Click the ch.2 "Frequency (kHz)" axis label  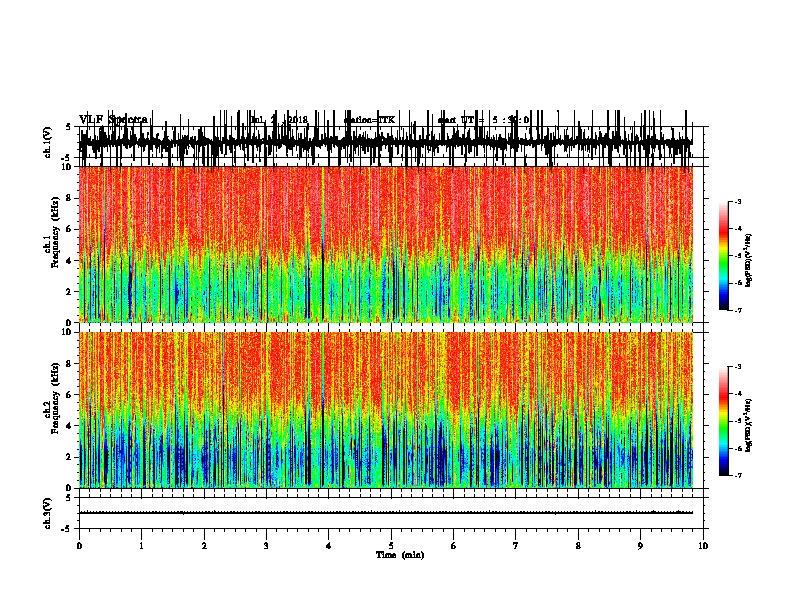(x=55, y=398)
